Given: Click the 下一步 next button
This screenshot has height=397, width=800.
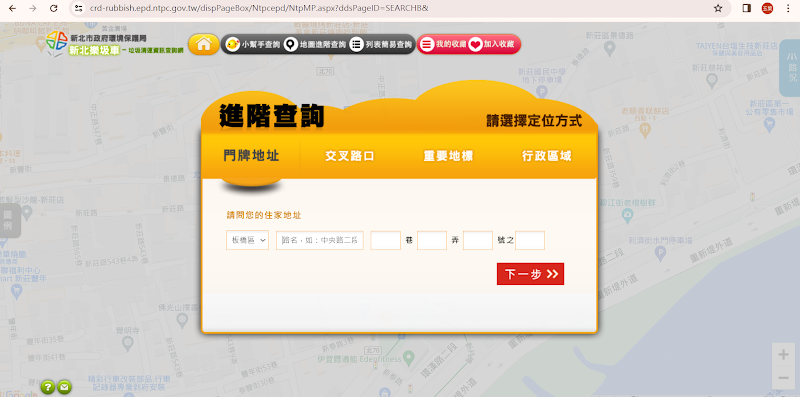Looking at the screenshot, I should pos(530,274).
